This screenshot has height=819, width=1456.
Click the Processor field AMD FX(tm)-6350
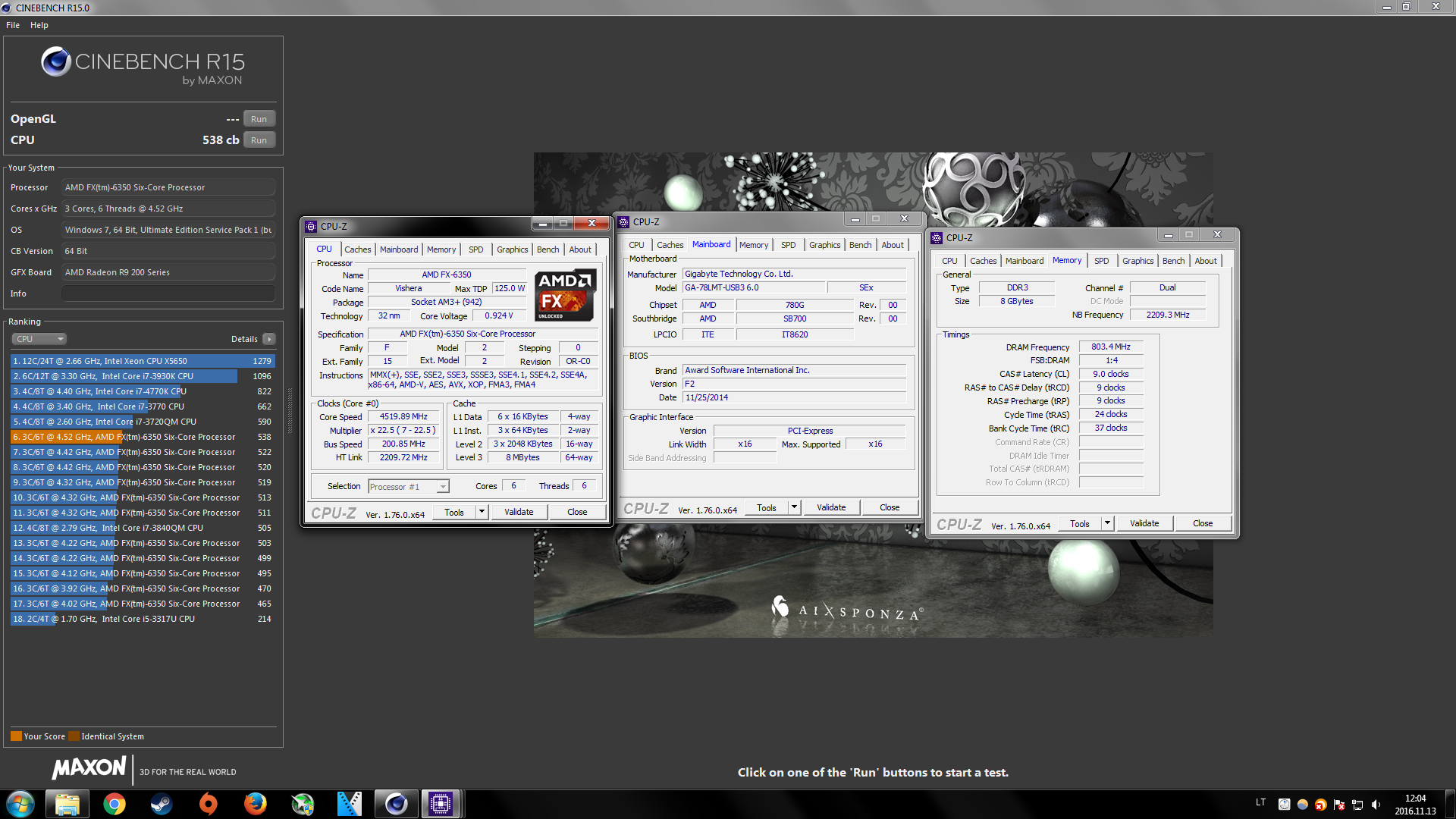coord(168,187)
